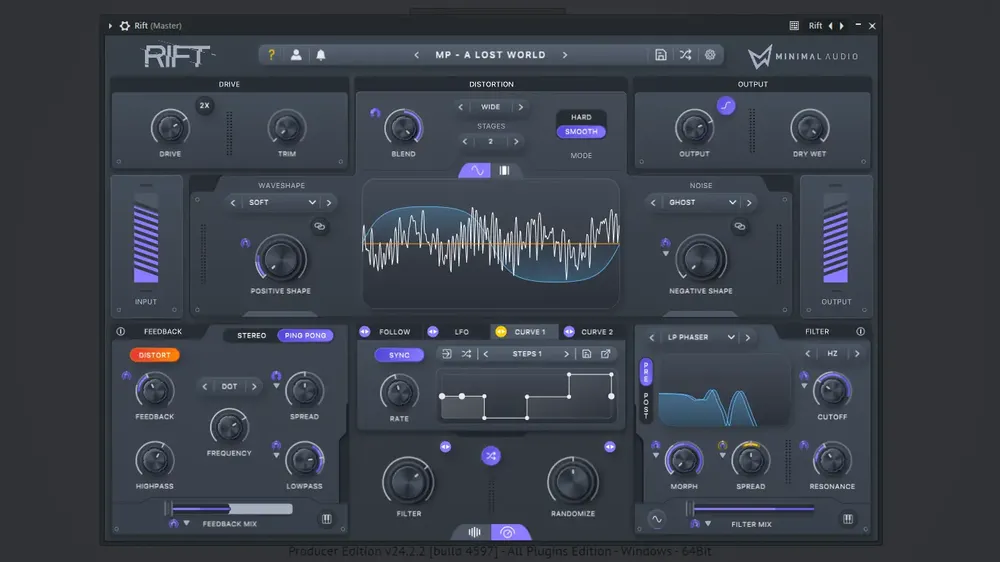
Task: Select HARD distortion mode
Action: point(581,117)
